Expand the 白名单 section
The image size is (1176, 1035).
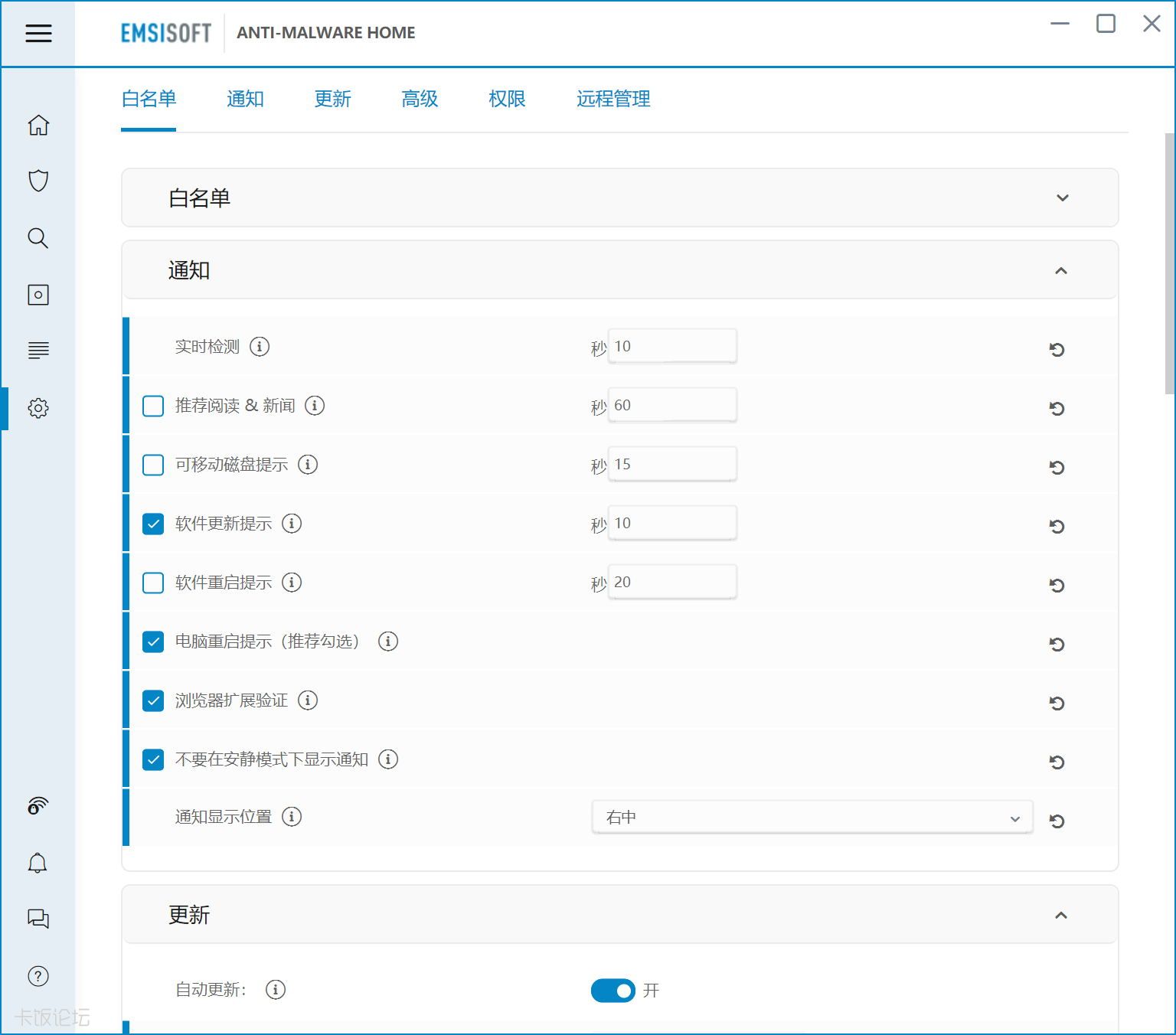[x=1062, y=198]
